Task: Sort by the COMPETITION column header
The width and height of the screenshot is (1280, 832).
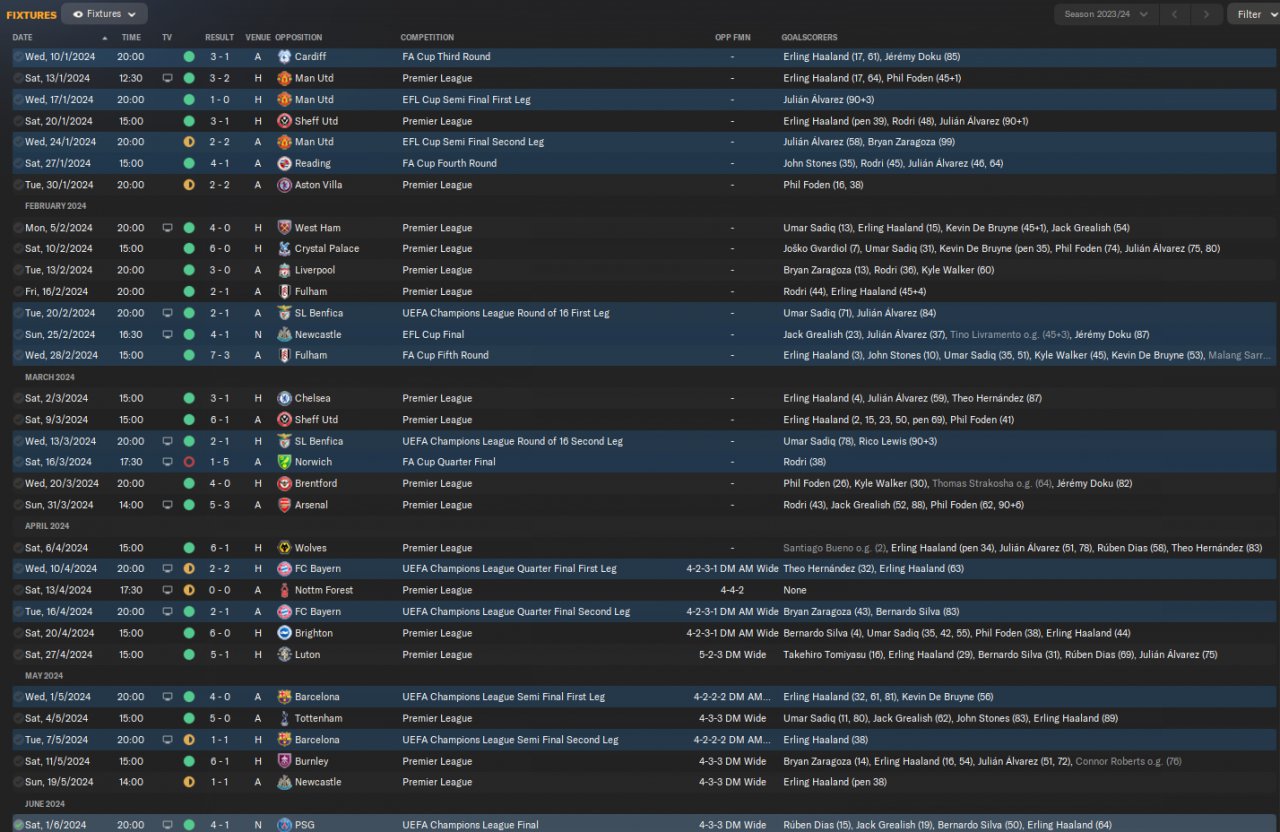Action: click(x=427, y=38)
